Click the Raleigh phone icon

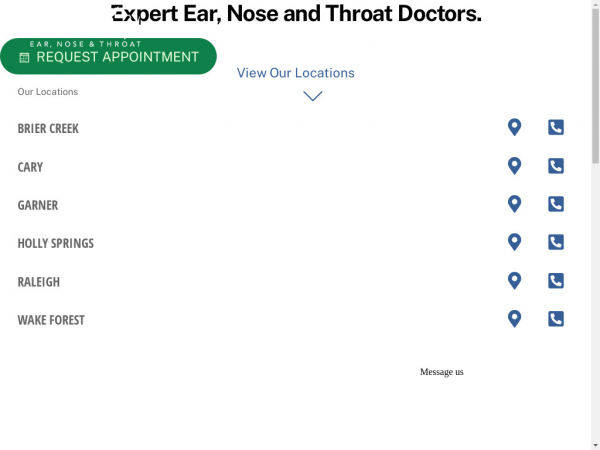[556, 281]
